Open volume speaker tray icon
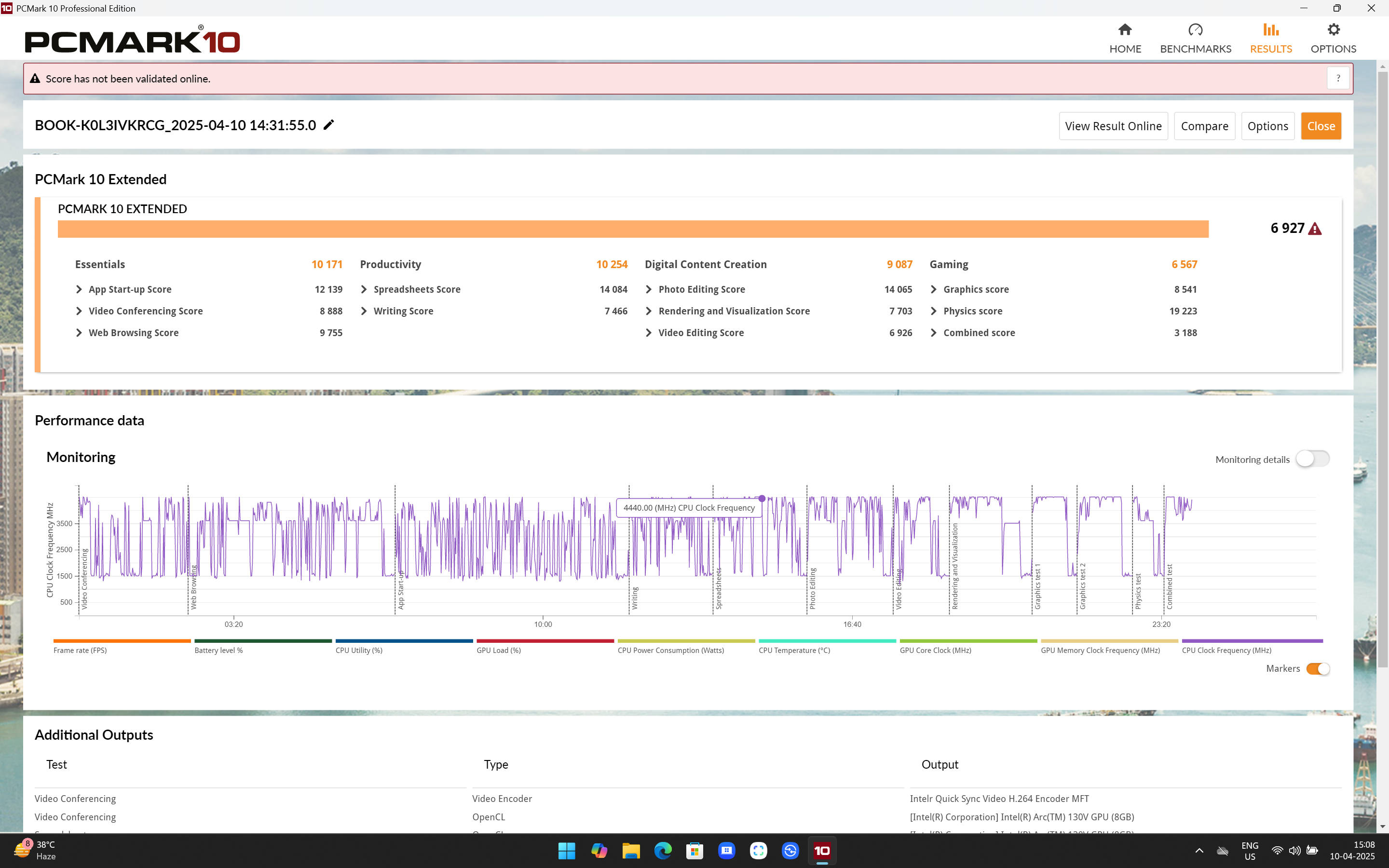 pos(1294,851)
